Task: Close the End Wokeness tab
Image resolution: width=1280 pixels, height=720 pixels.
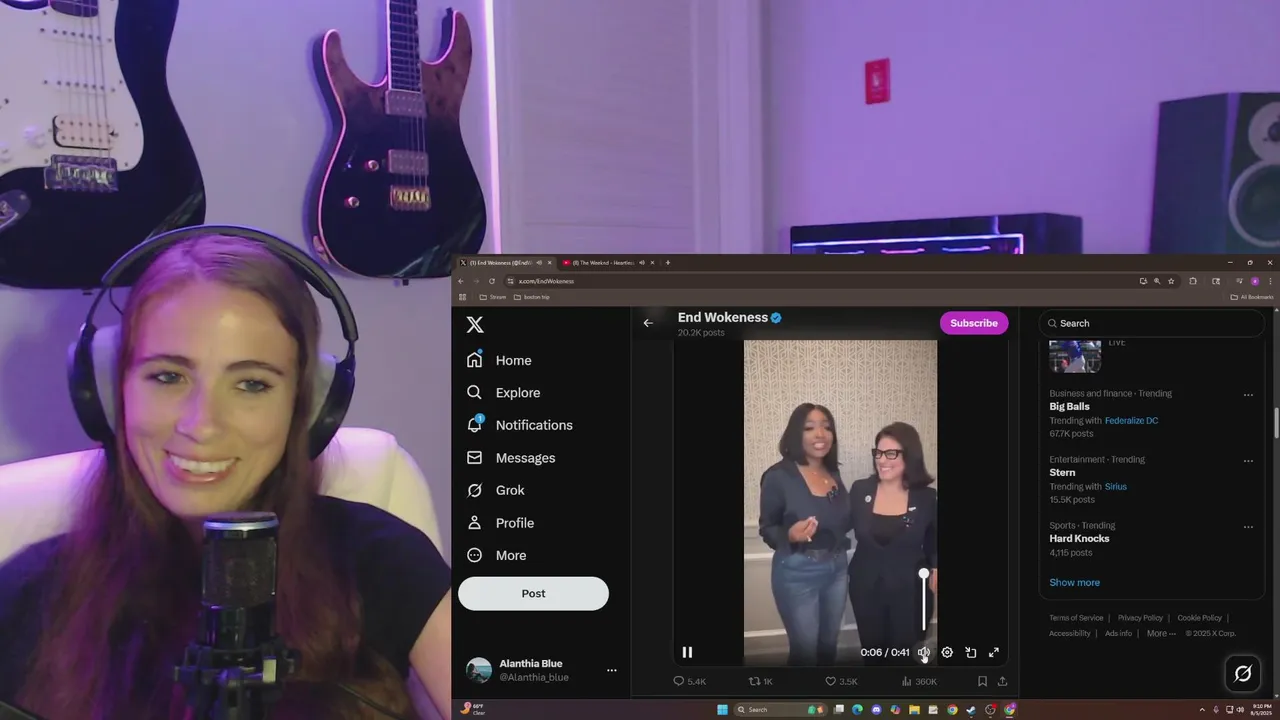Action: point(549,263)
